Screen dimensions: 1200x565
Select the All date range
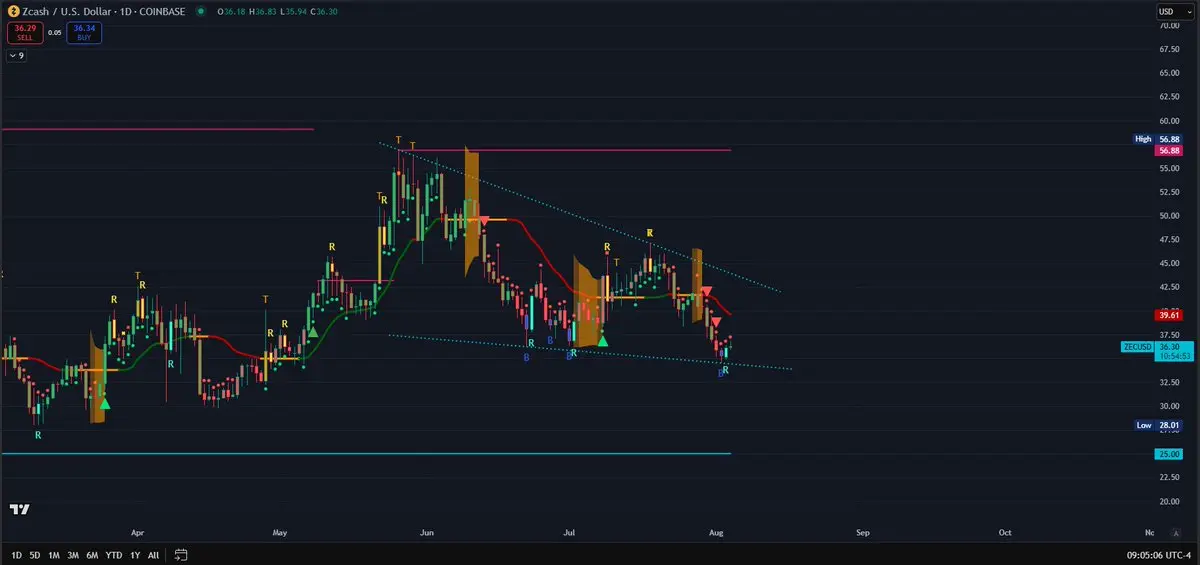(153, 554)
